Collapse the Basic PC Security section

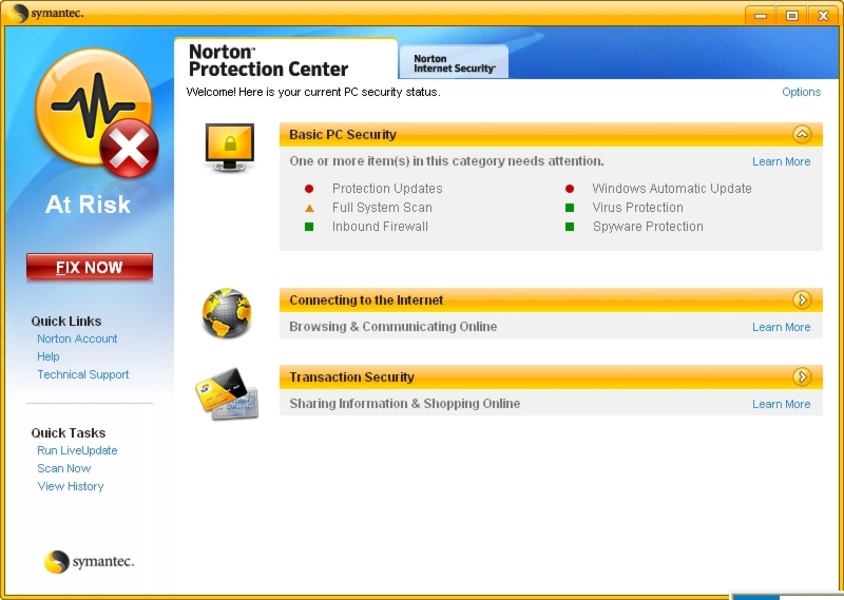click(x=802, y=134)
